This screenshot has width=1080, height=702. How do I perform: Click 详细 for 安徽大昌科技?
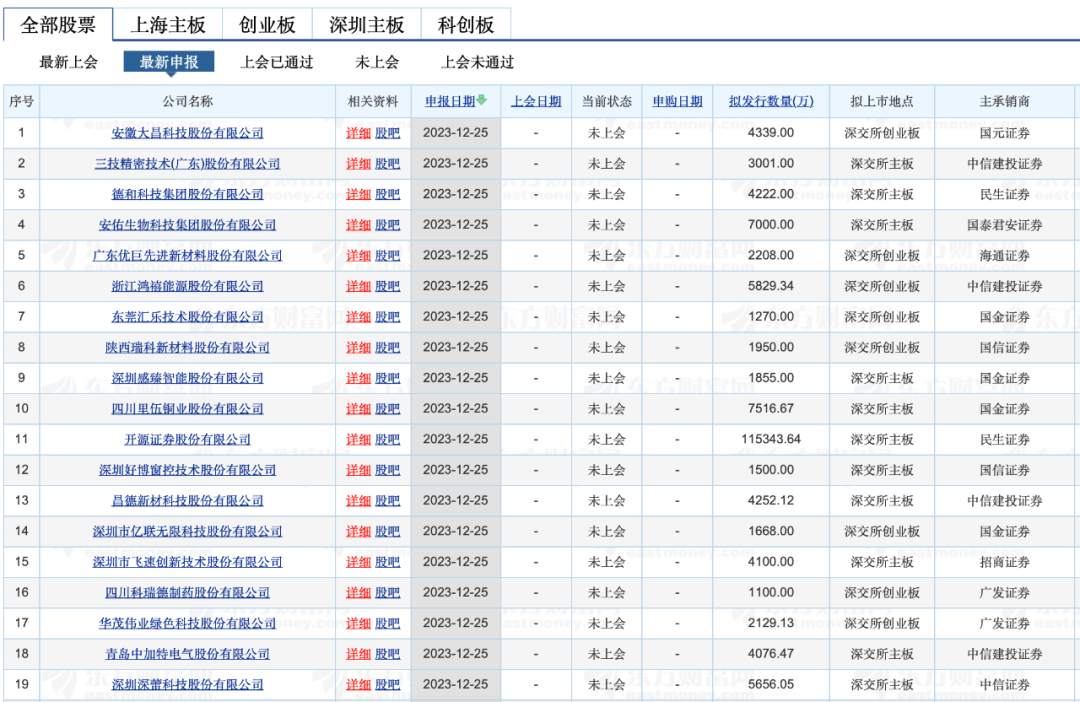pos(358,133)
